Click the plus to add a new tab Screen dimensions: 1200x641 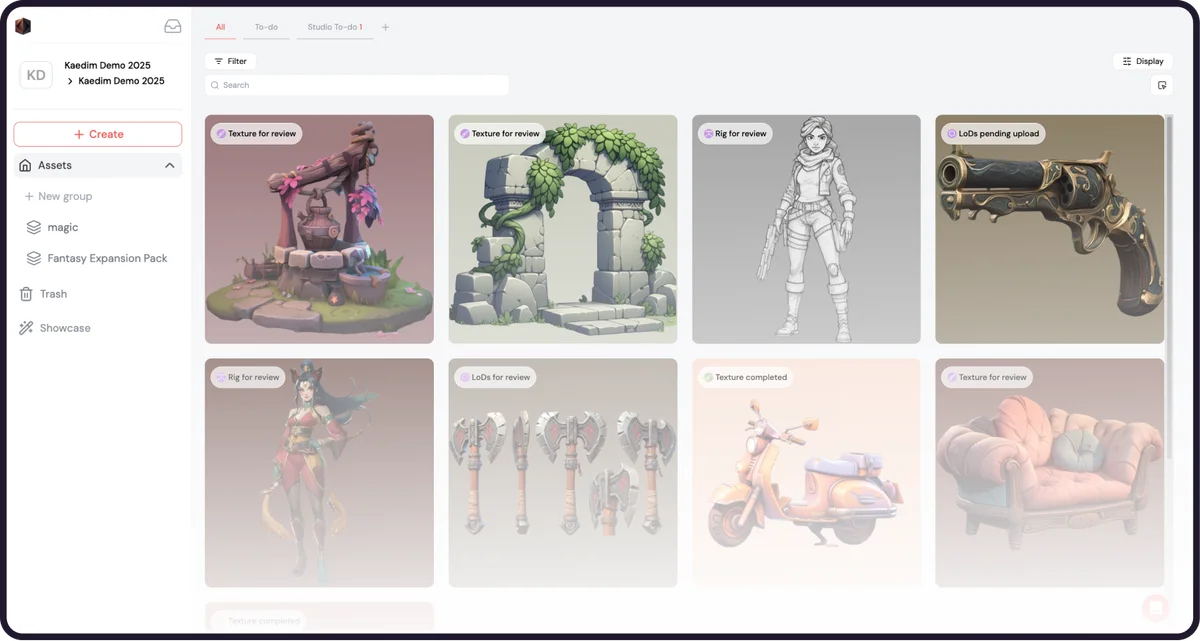pos(385,27)
